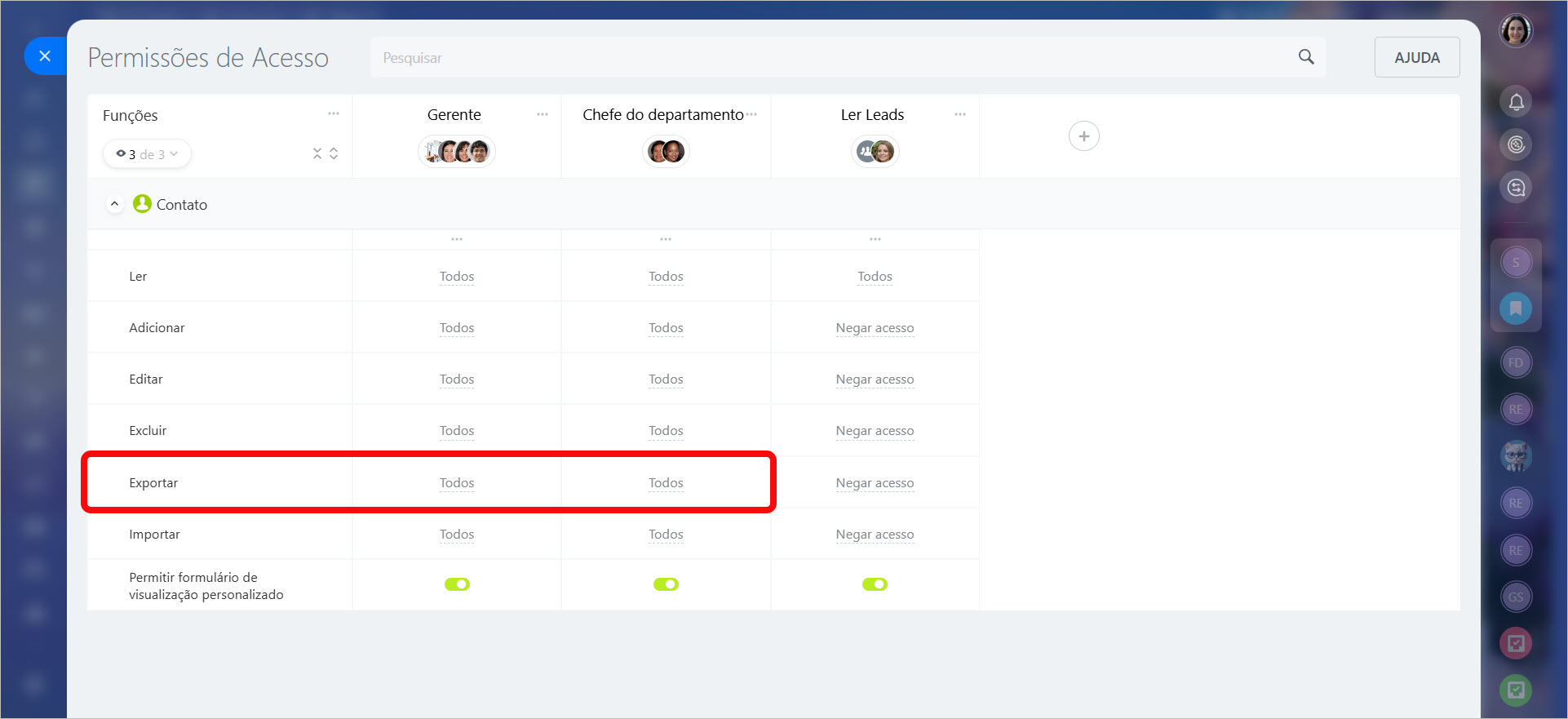Click the Contato entity icon
The width and height of the screenshot is (1568, 719).
tap(142, 204)
